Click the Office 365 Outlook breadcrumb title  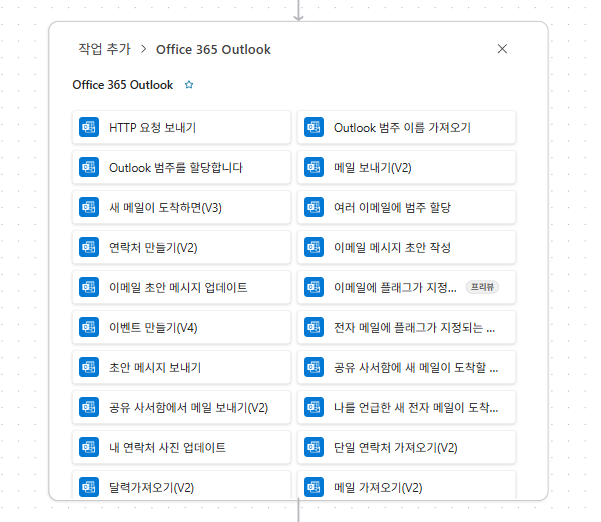213,49
